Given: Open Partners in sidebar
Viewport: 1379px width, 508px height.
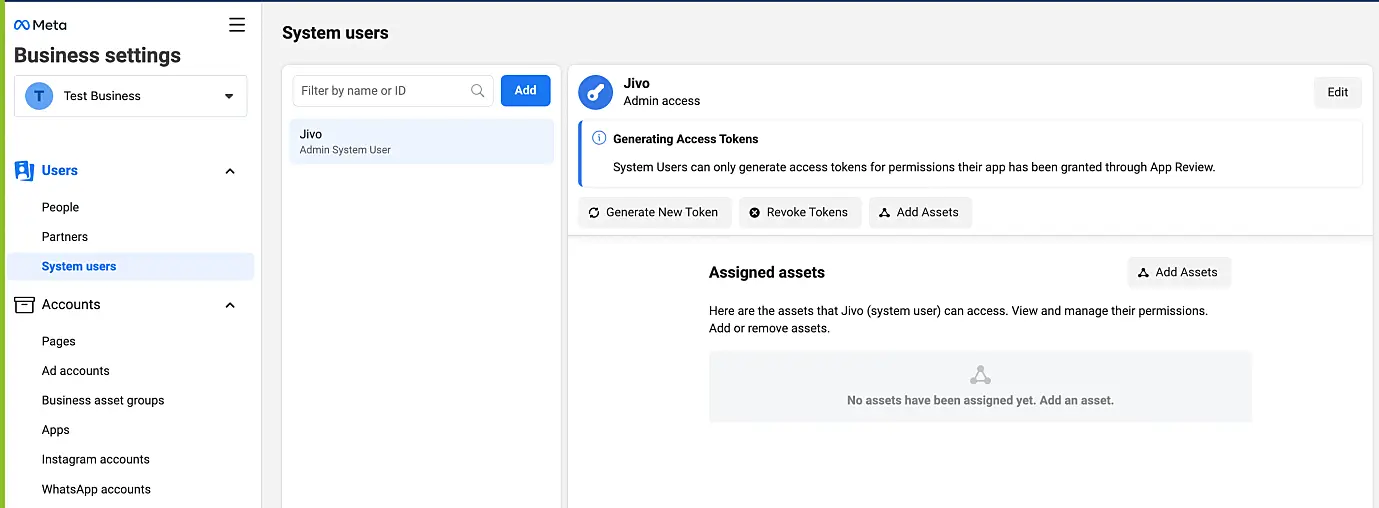Looking at the screenshot, I should [x=65, y=237].
